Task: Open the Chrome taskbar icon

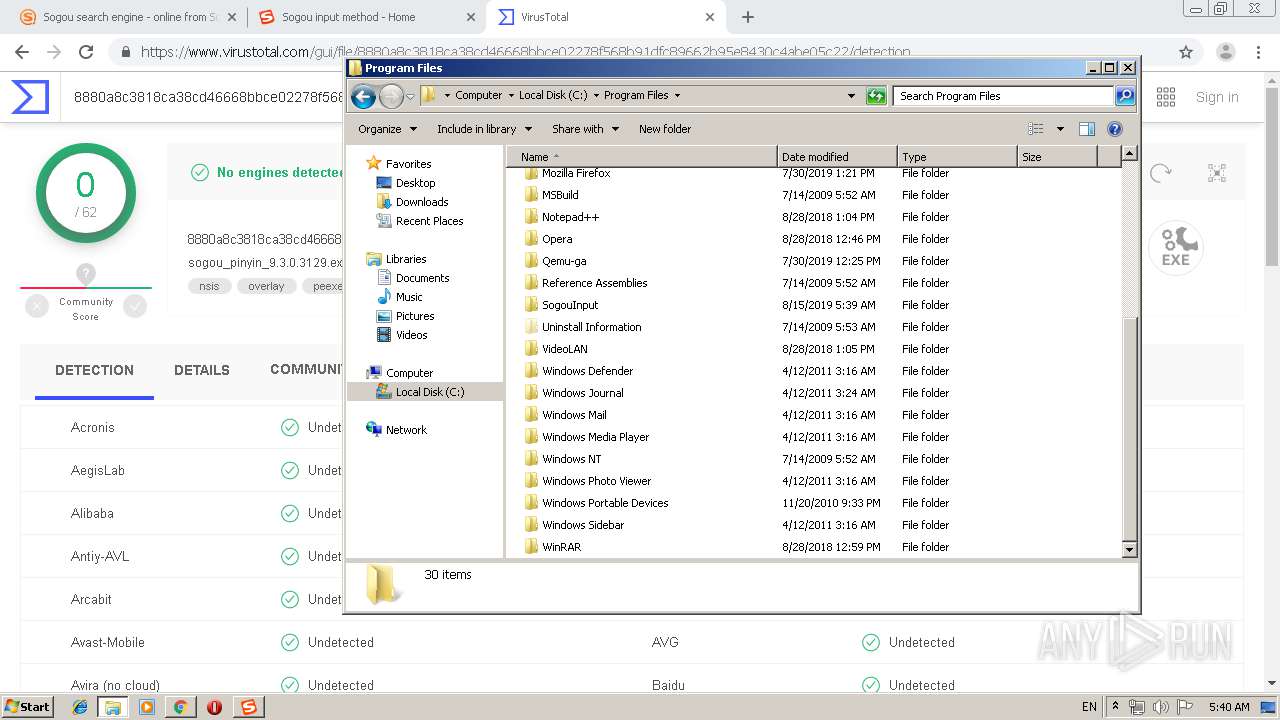Action: coord(180,707)
